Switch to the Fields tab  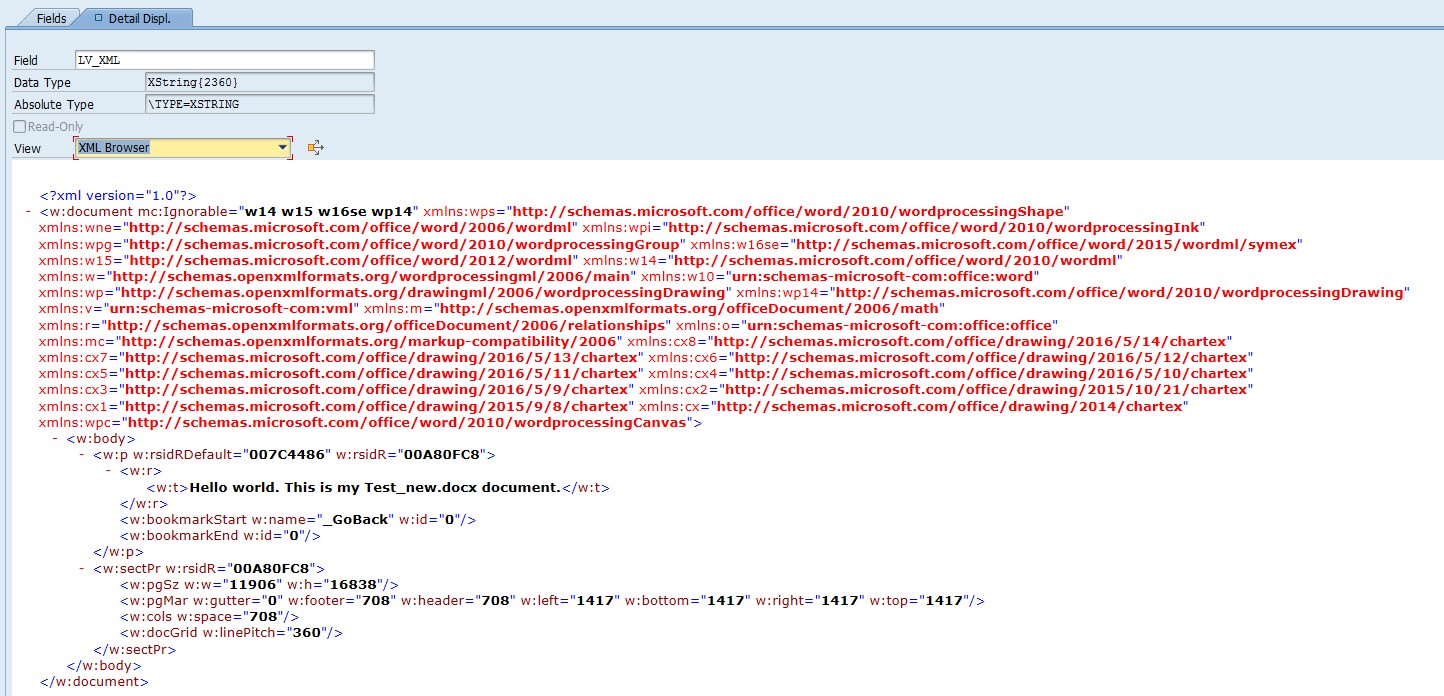(x=51, y=18)
